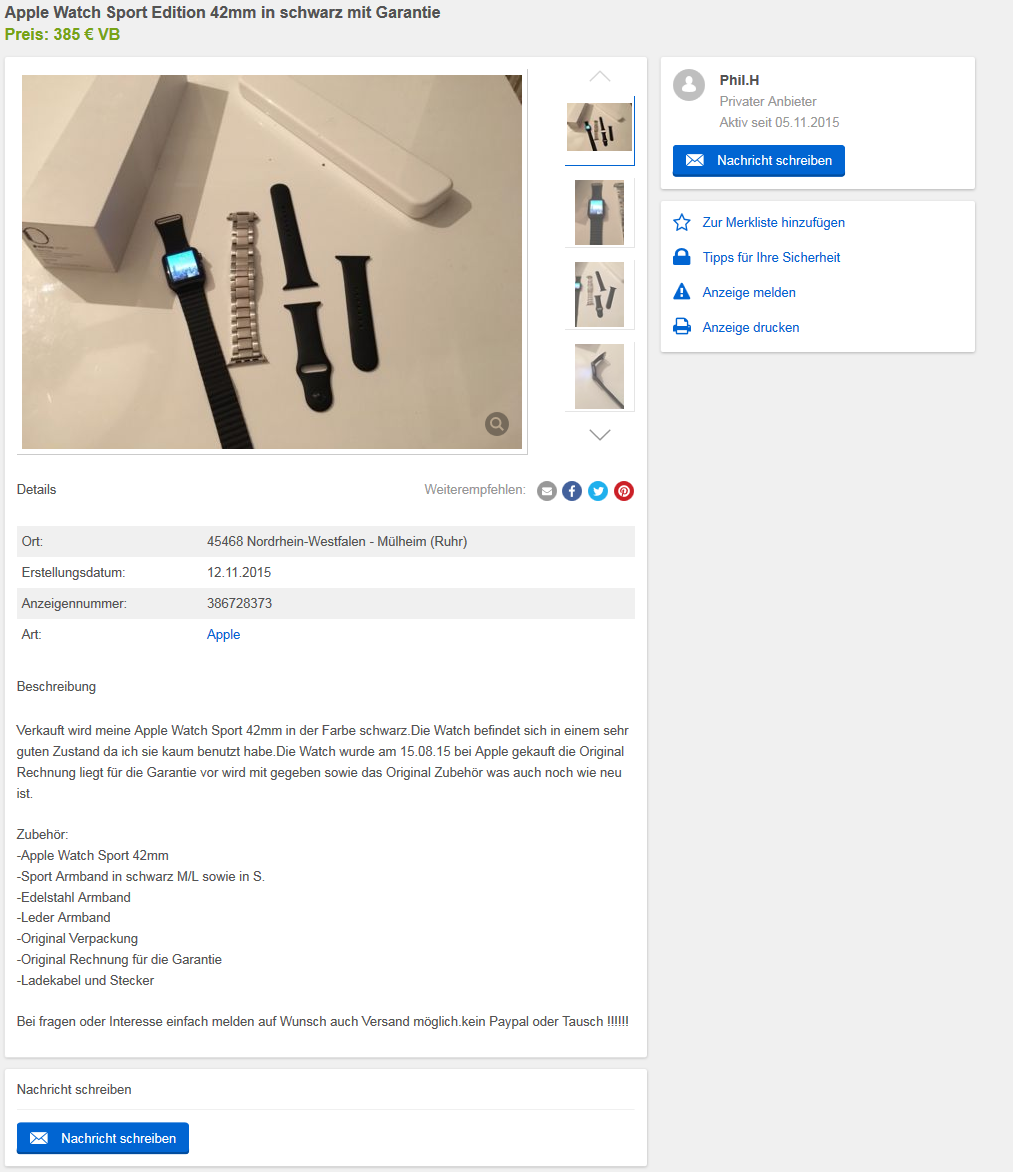
Task: Click the magnifier icon on main photo
Action: click(497, 424)
